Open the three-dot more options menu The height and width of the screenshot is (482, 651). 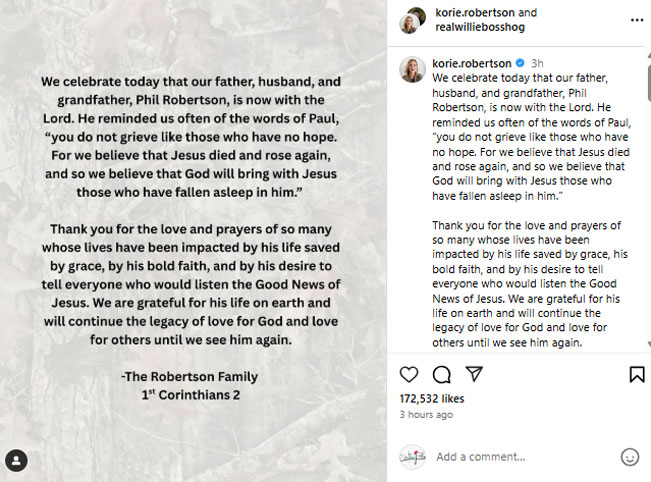pos(636,20)
